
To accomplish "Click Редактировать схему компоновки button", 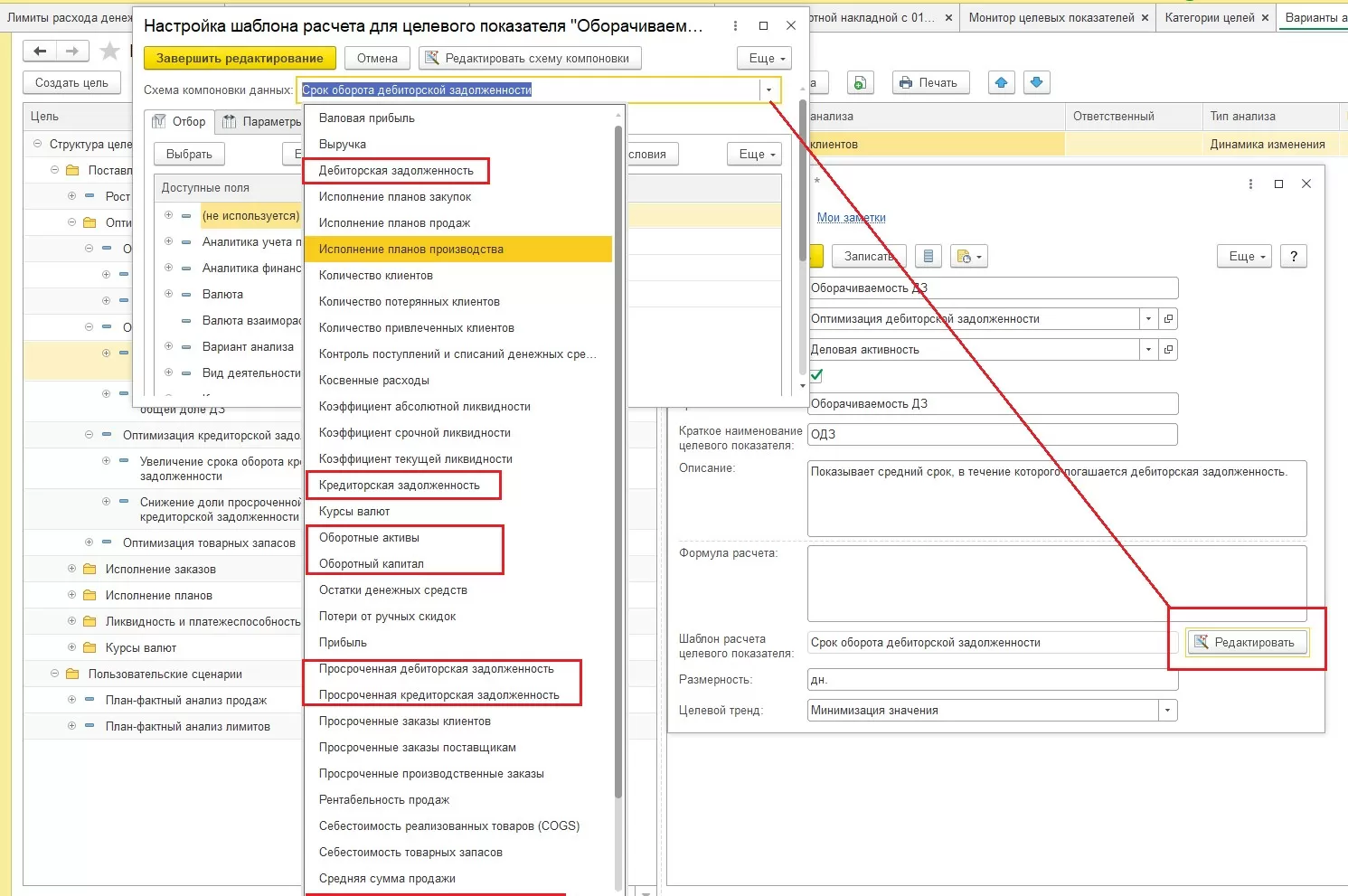I will [530, 59].
